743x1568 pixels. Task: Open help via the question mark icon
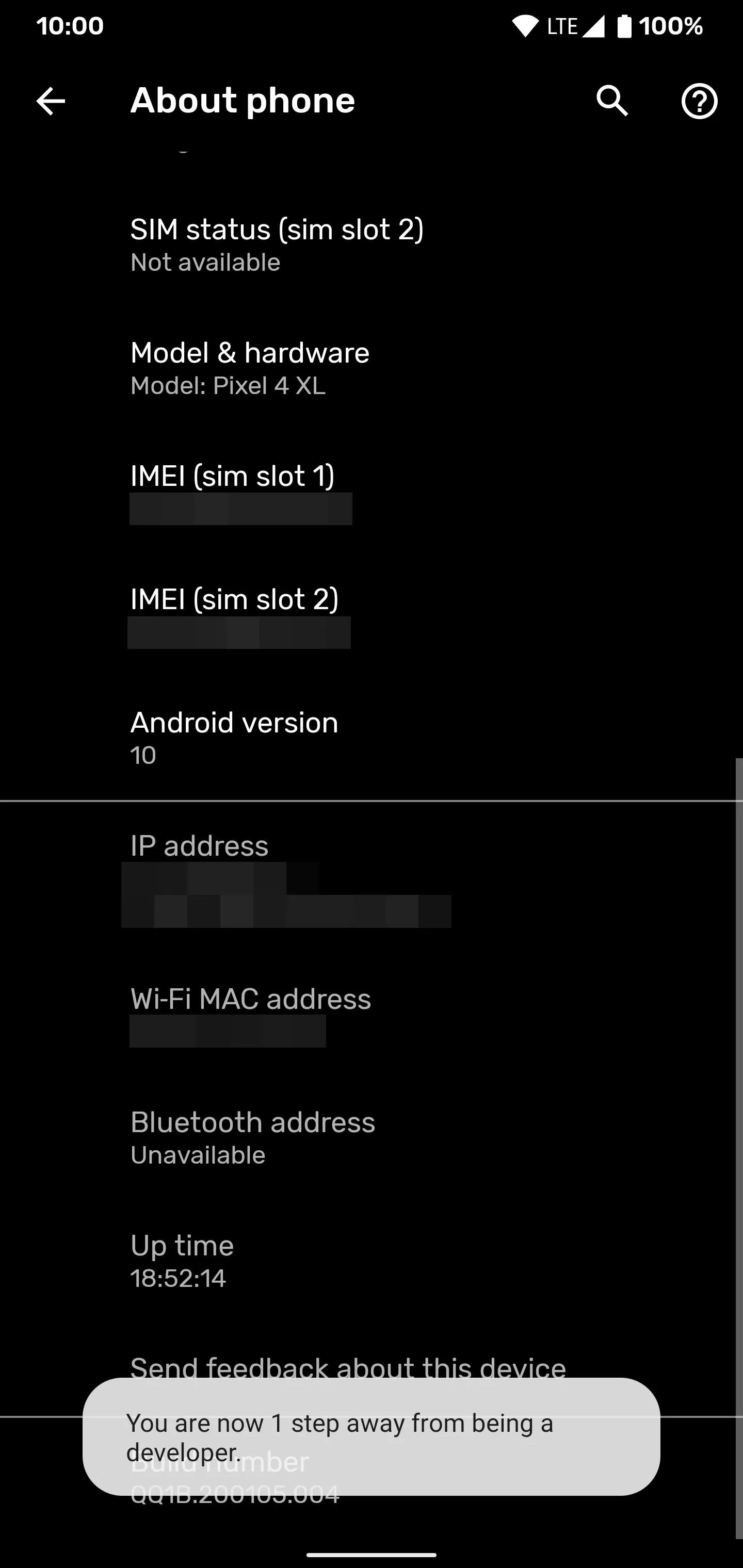(699, 101)
